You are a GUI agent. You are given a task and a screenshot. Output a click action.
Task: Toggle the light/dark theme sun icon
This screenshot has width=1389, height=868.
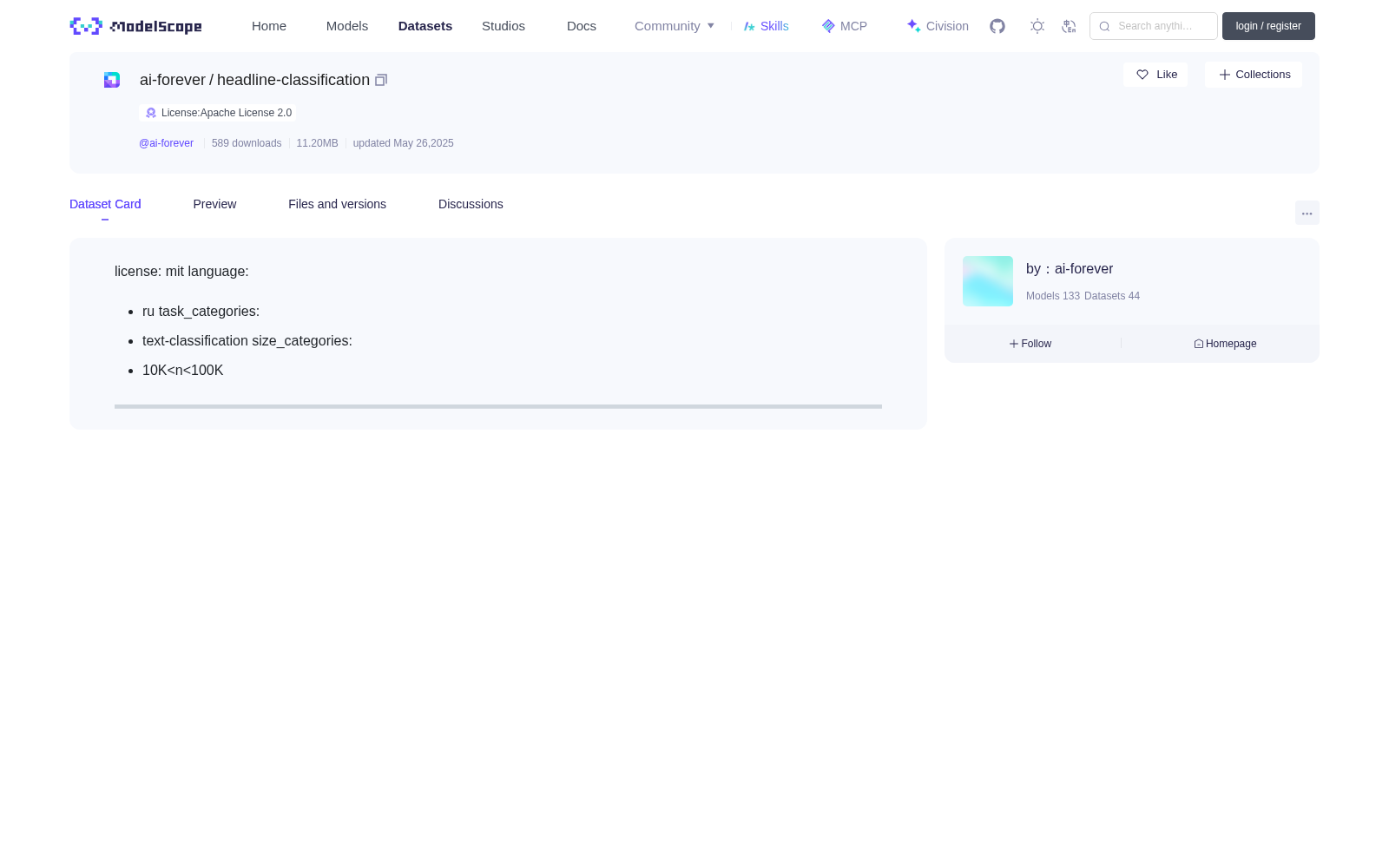1037,26
